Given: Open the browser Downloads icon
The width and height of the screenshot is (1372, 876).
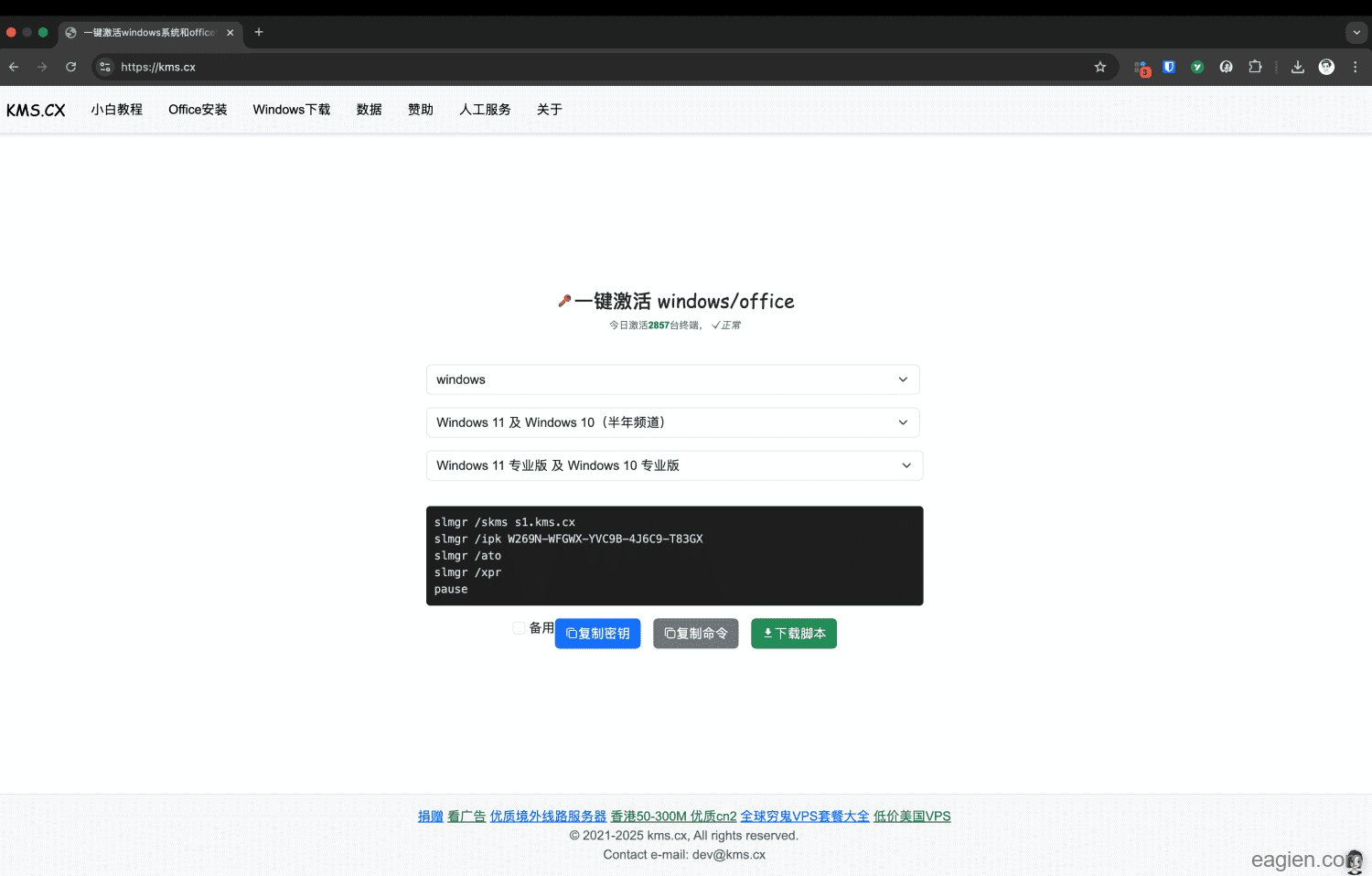Looking at the screenshot, I should (x=1297, y=67).
